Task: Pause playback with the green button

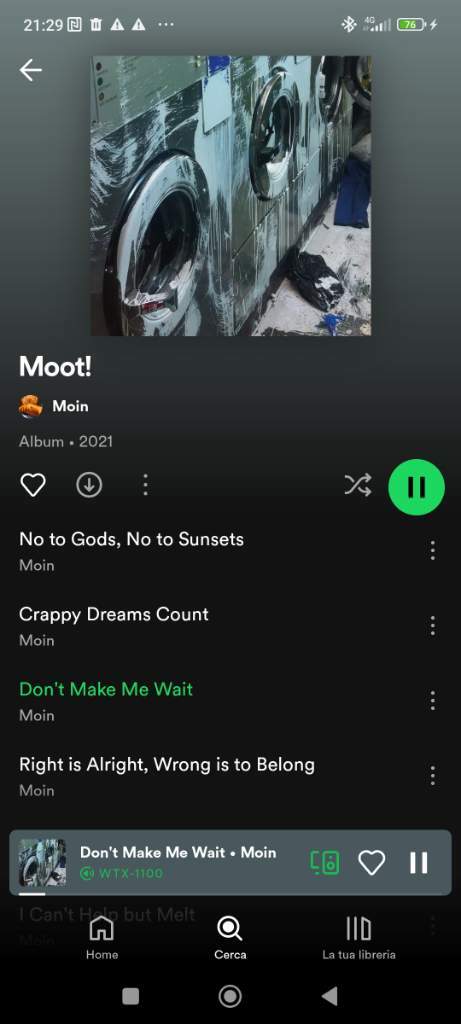Action: click(x=417, y=487)
